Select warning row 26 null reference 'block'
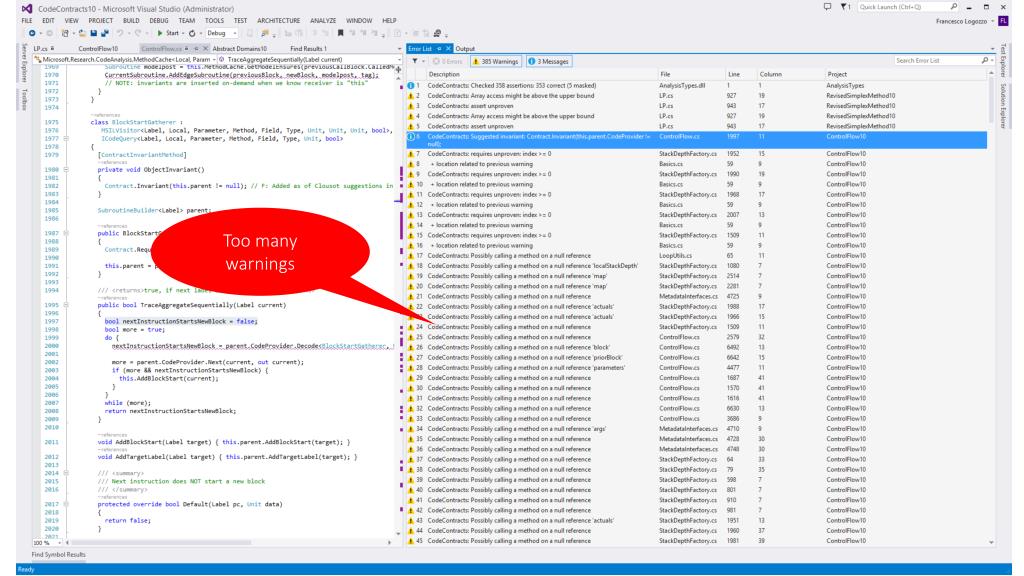Image resolution: width=1024 pixels, height=576 pixels. (696, 347)
